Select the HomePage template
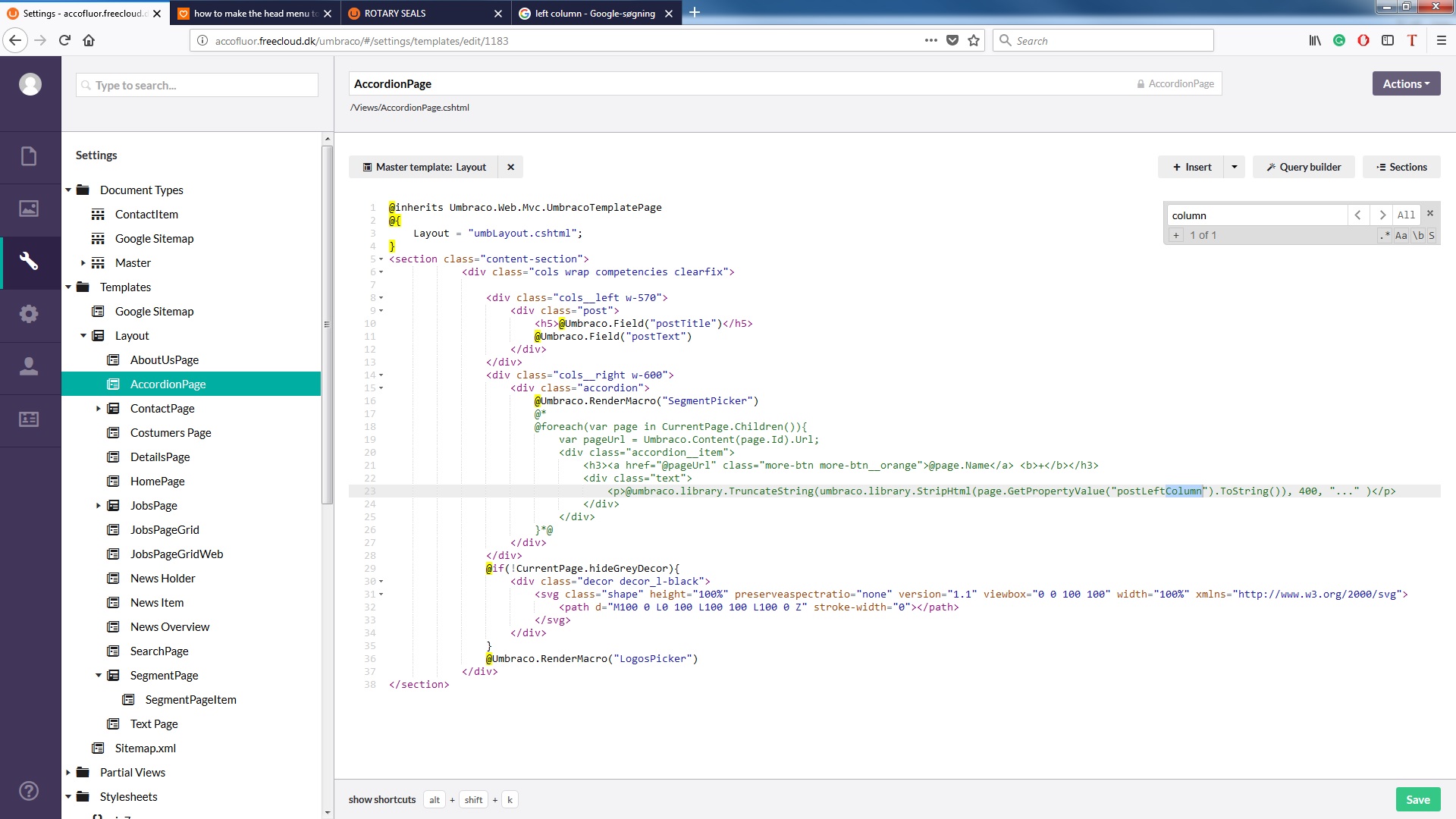1456x819 pixels. click(158, 482)
